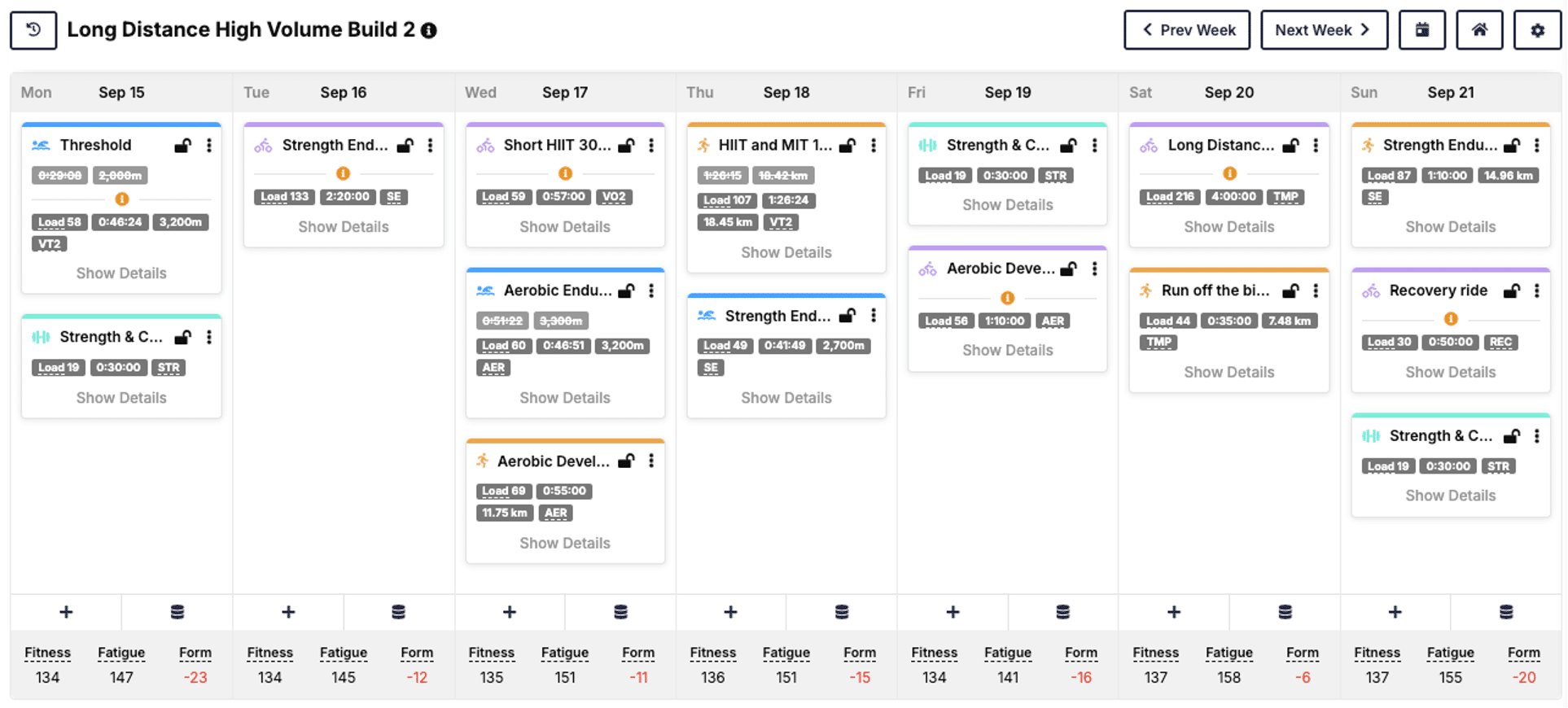Open three-dot menu on Run off the bike
This screenshot has width=1568, height=708.
[1316, 291]
